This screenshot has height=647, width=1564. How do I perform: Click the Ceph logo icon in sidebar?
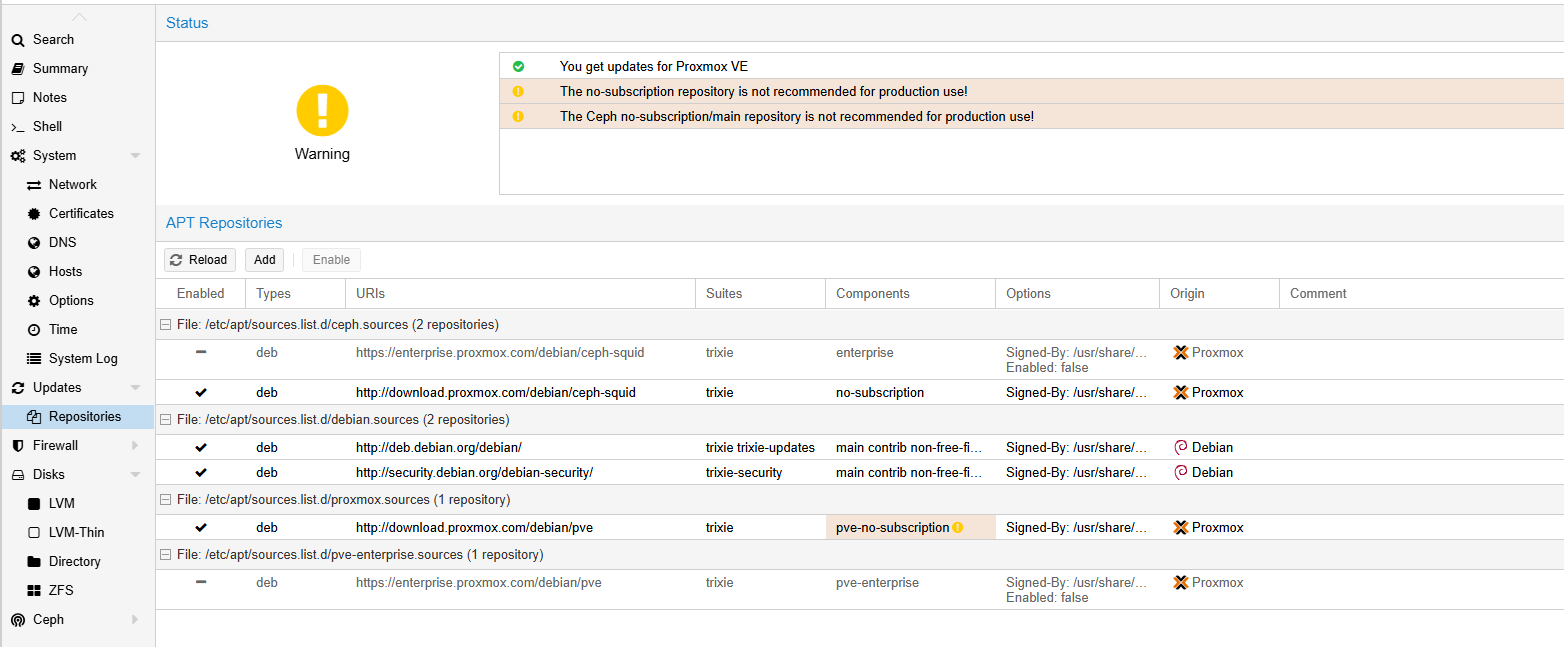pos(18,620)
